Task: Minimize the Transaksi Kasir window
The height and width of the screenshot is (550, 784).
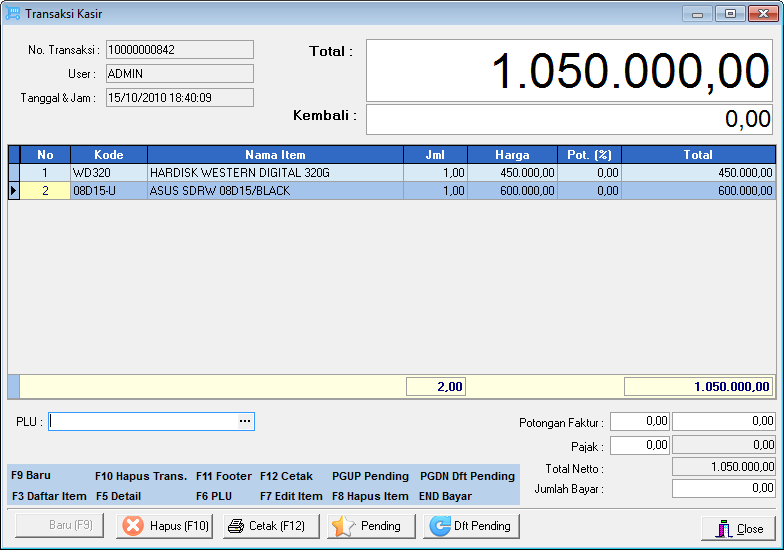Action: 698,14
